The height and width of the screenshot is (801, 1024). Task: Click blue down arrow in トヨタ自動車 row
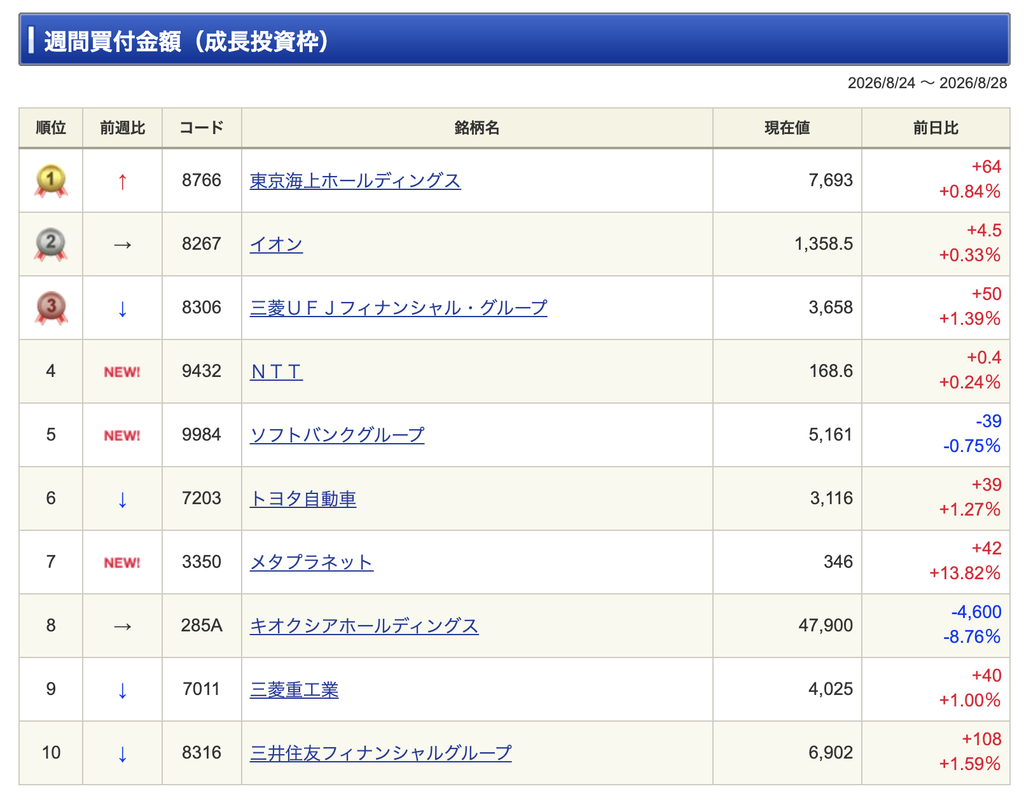[x=122, y=499]
